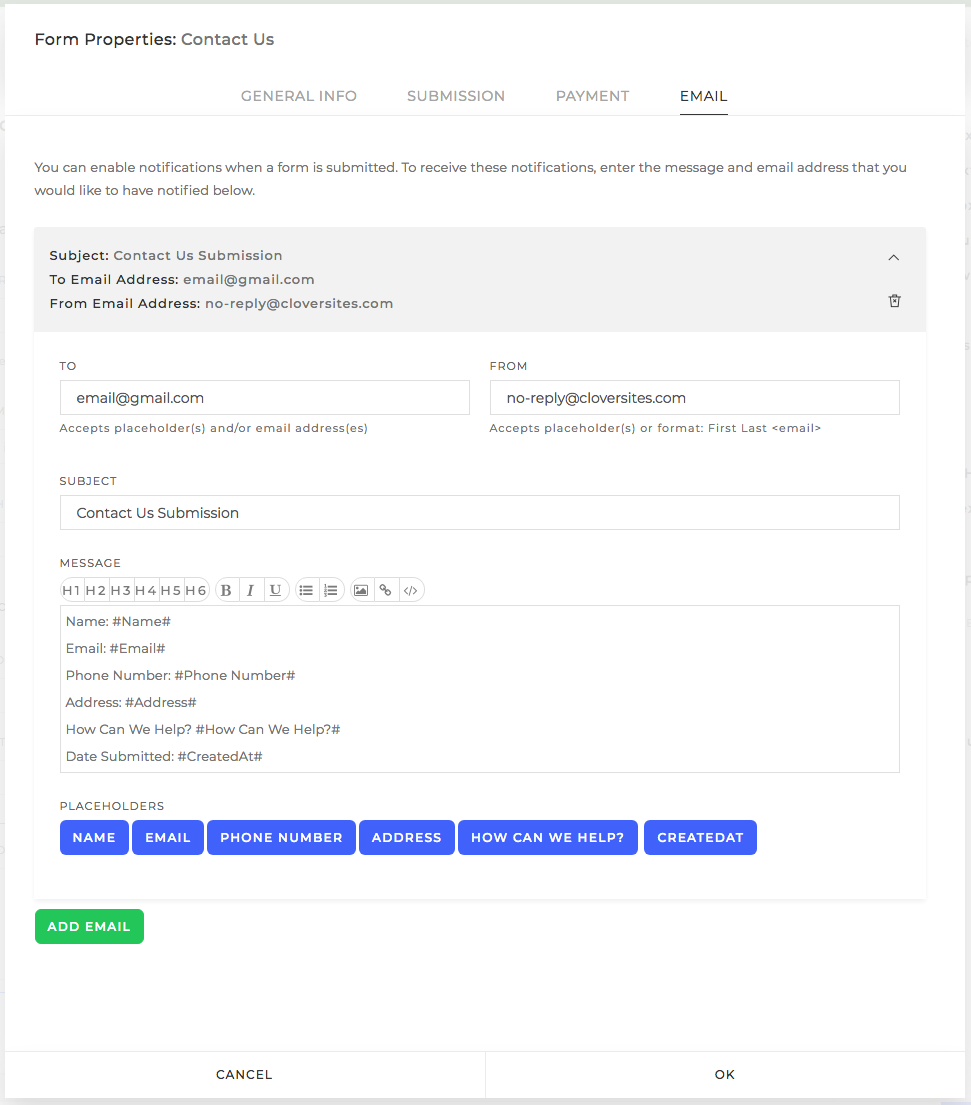The width and height of the screenshot is (971, 1105).
Task: Confirm changes with the OK button
Action: tap(724, 1074)
